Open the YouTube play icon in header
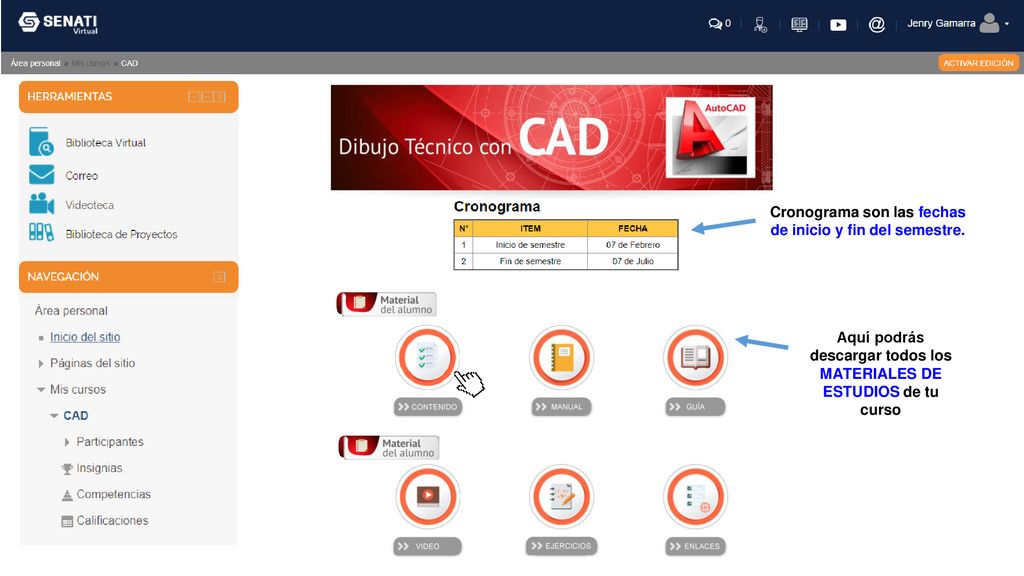The image size is (1024, 576). [838, 25]
